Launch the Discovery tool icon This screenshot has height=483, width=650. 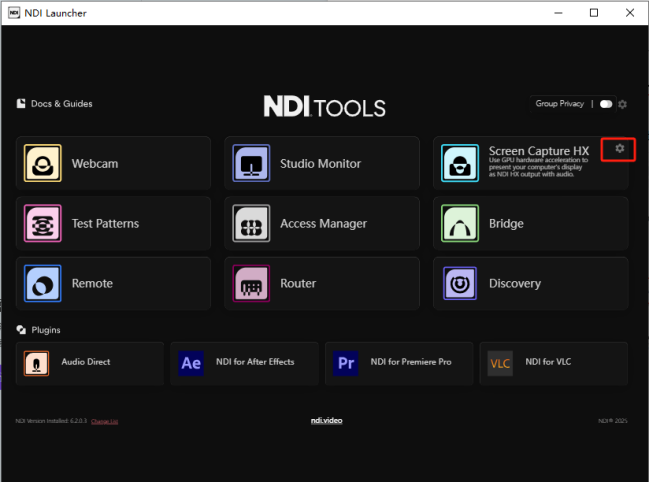click(x=460, y=283)
